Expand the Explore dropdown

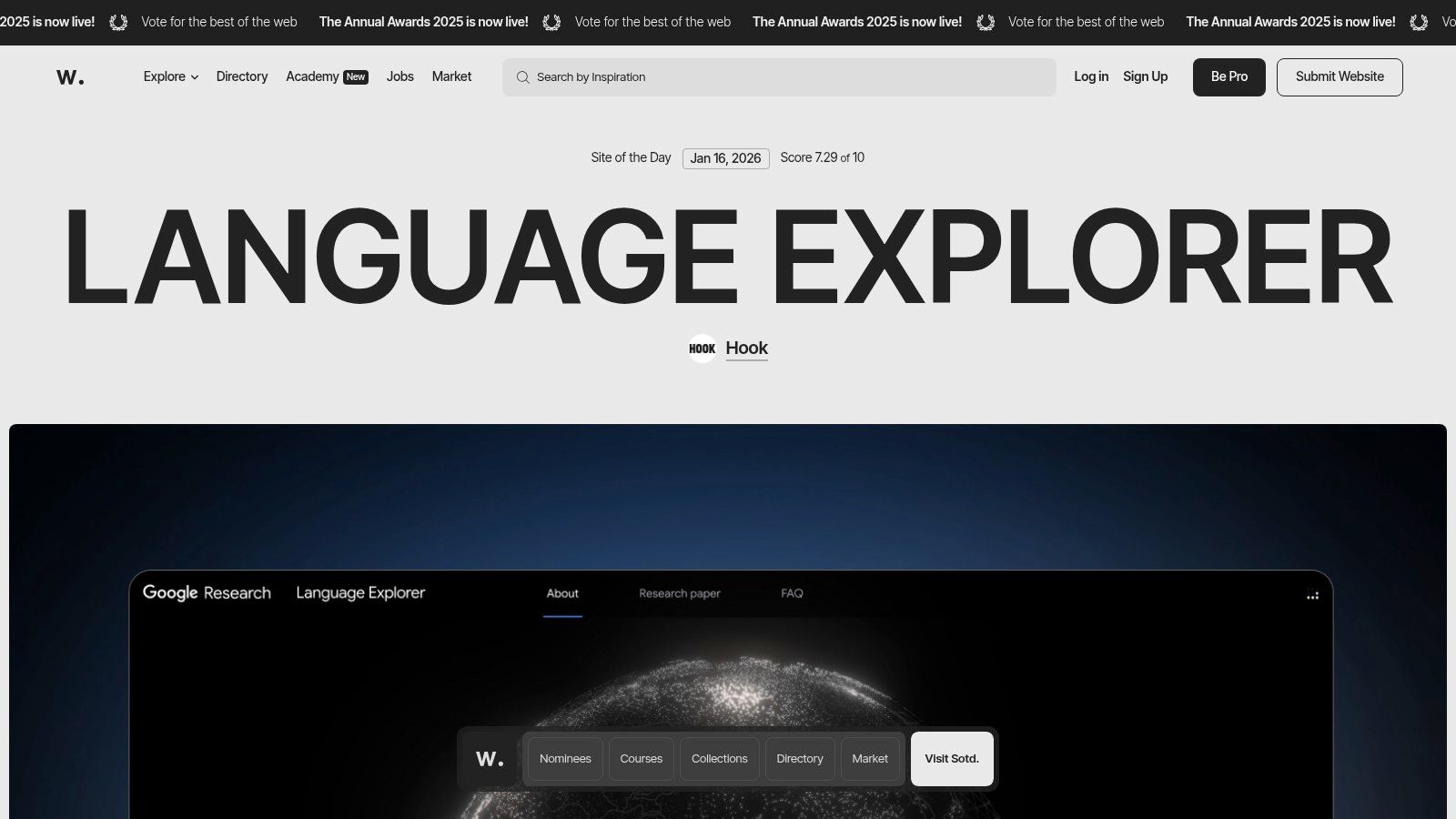(x=169, y=76)
